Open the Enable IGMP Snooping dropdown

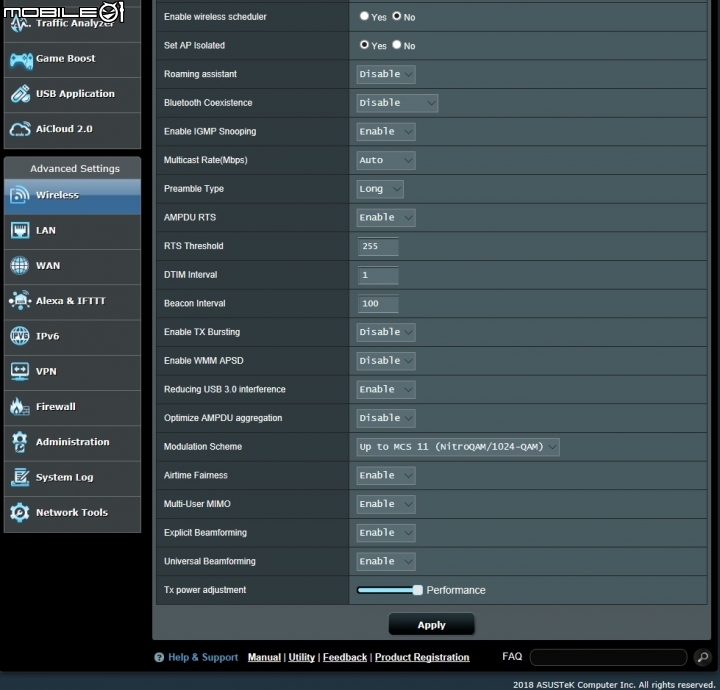pyautogui.click(x=386, y=132)
